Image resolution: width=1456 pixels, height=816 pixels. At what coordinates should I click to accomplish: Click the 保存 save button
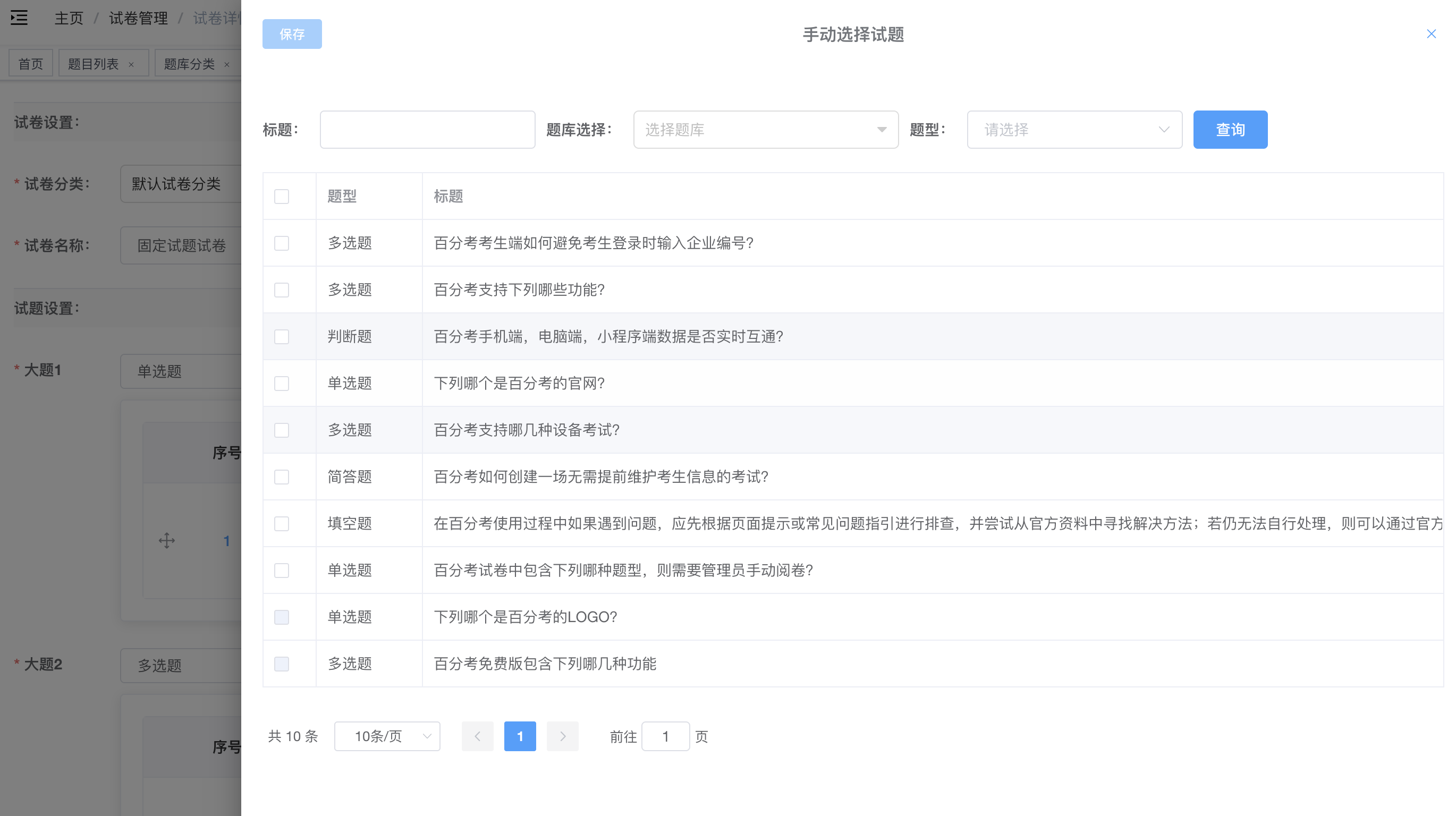292,34
